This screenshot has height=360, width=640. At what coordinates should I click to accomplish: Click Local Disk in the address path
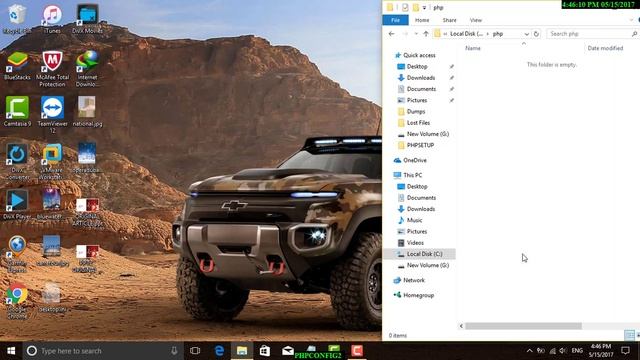(x=466, y=34)
